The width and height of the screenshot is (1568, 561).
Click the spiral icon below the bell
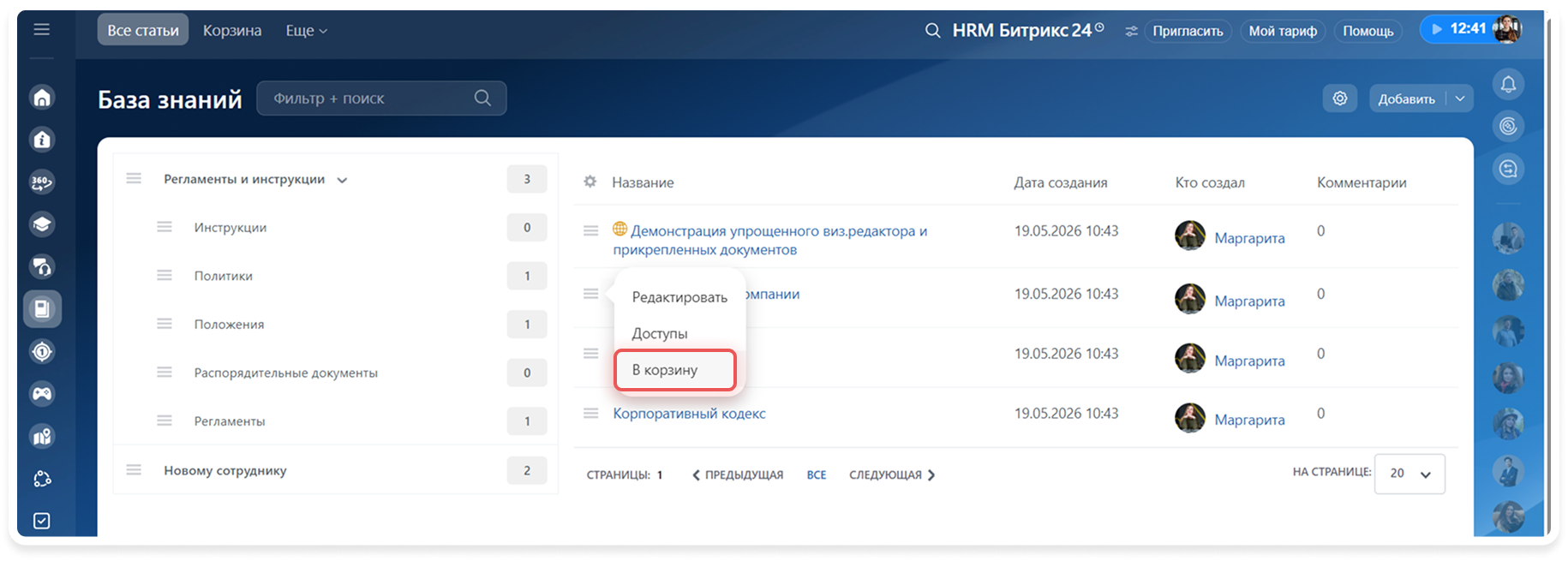tap(1508, 126)
